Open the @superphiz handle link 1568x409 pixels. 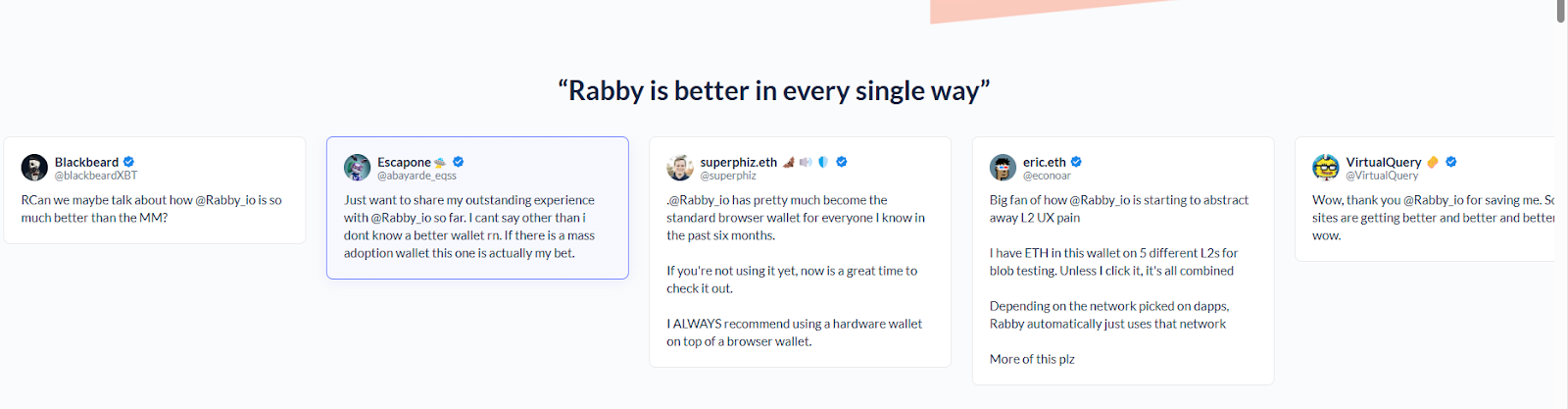(x=728, y=176)
